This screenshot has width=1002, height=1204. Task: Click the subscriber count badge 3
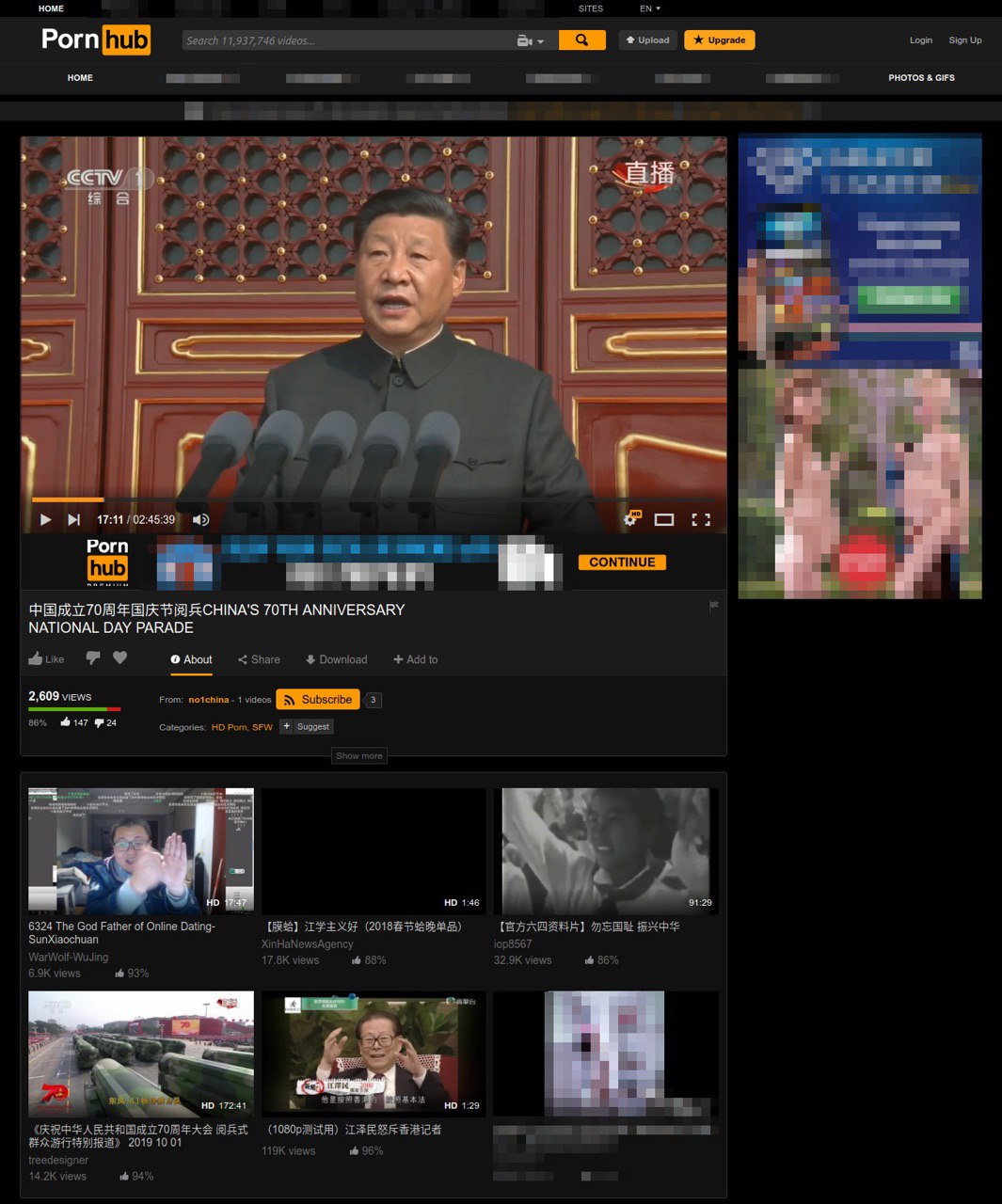(x=374, y=700)
